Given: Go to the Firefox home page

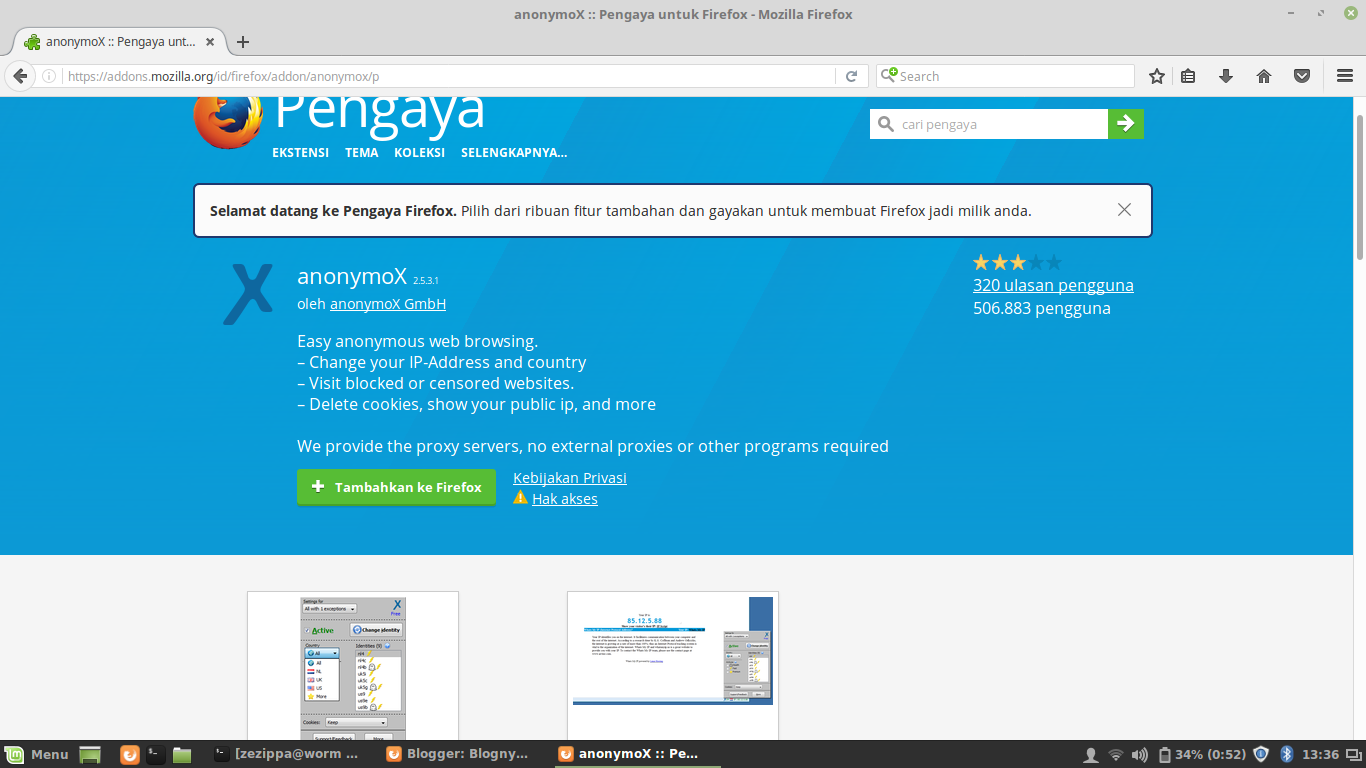Looking at the screenshot, I should click(x=1264, y=76).
